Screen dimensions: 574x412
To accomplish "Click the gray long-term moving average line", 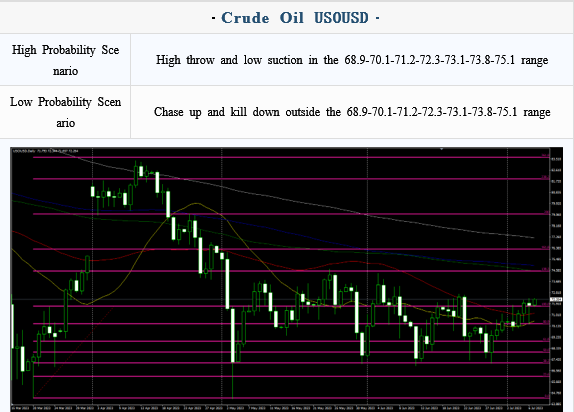I will pyautogui.click(x=293, y=200).
